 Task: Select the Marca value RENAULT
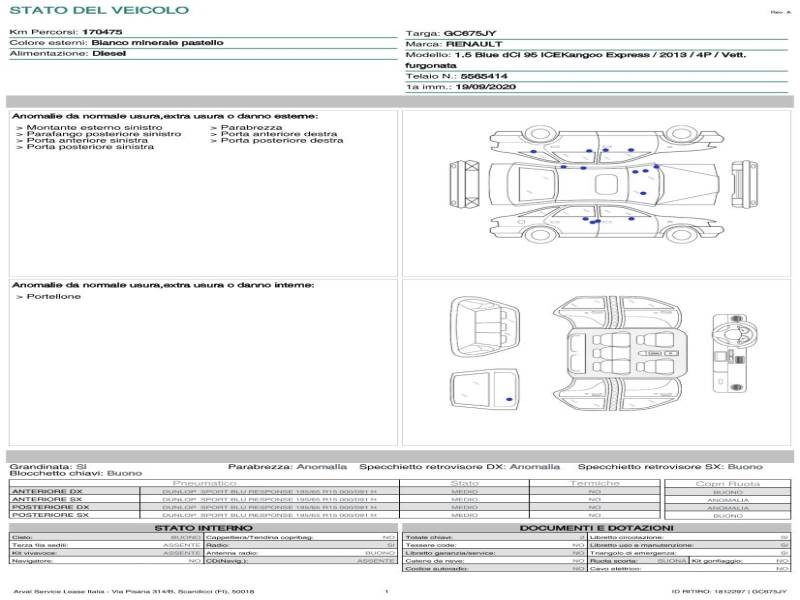(474, 44)
